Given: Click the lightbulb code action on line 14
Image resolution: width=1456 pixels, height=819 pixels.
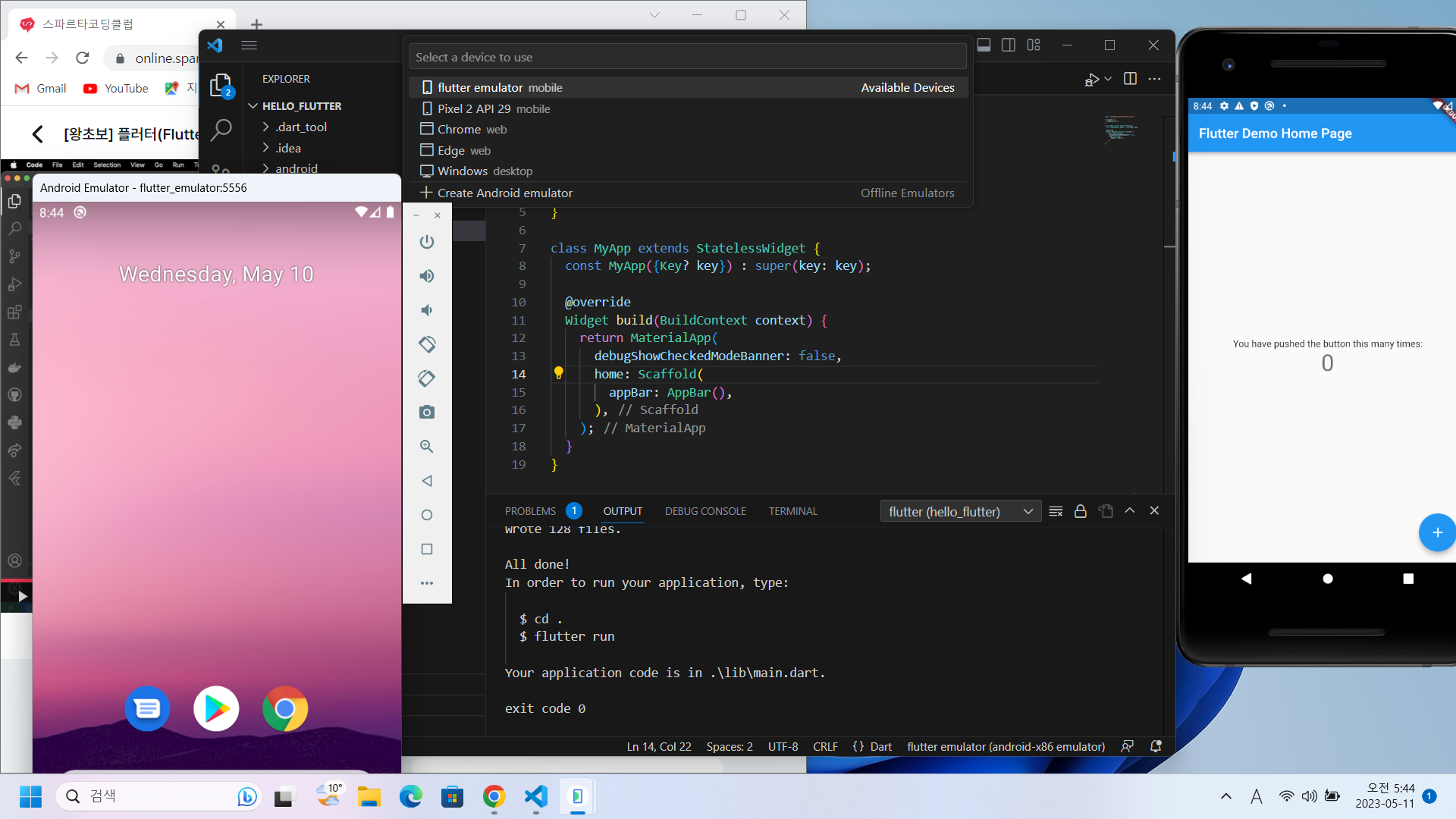Looking at the screenshot, I should [559, 373].
